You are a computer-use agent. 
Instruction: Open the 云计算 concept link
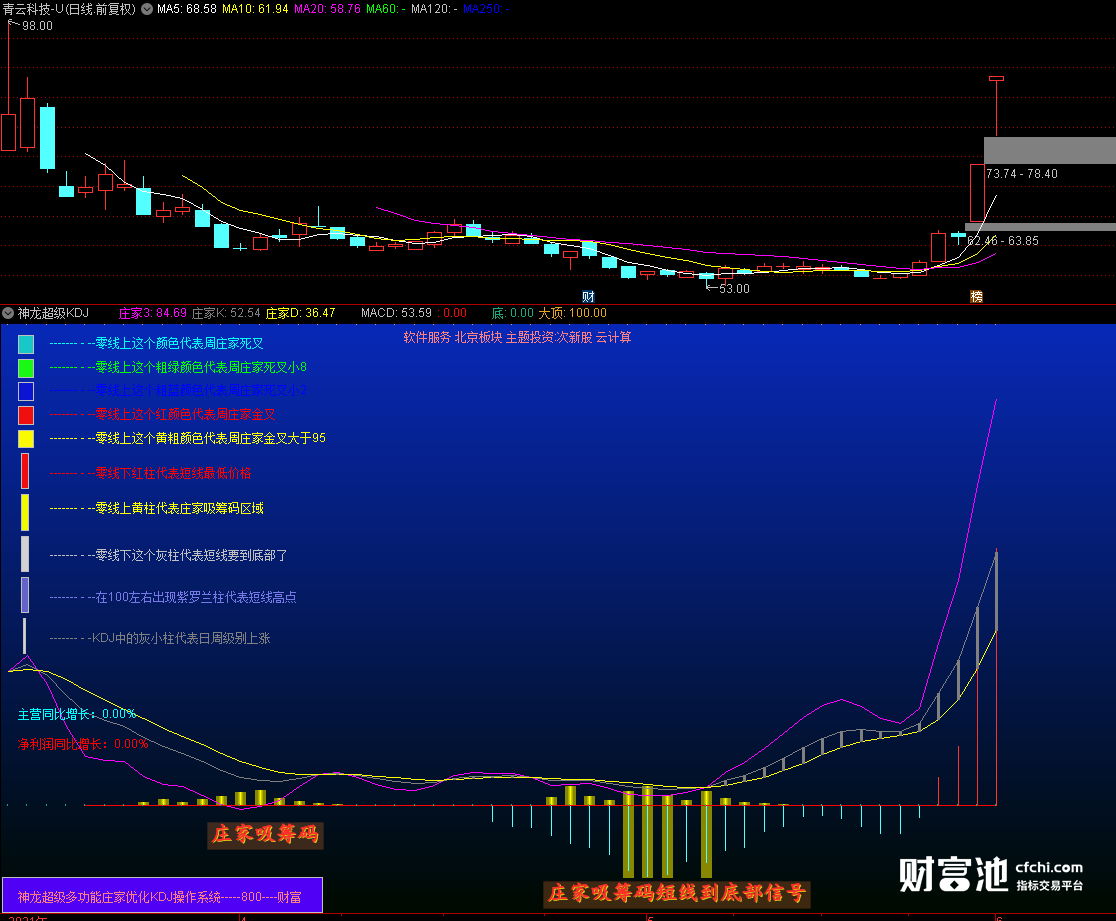pos(614,337)
